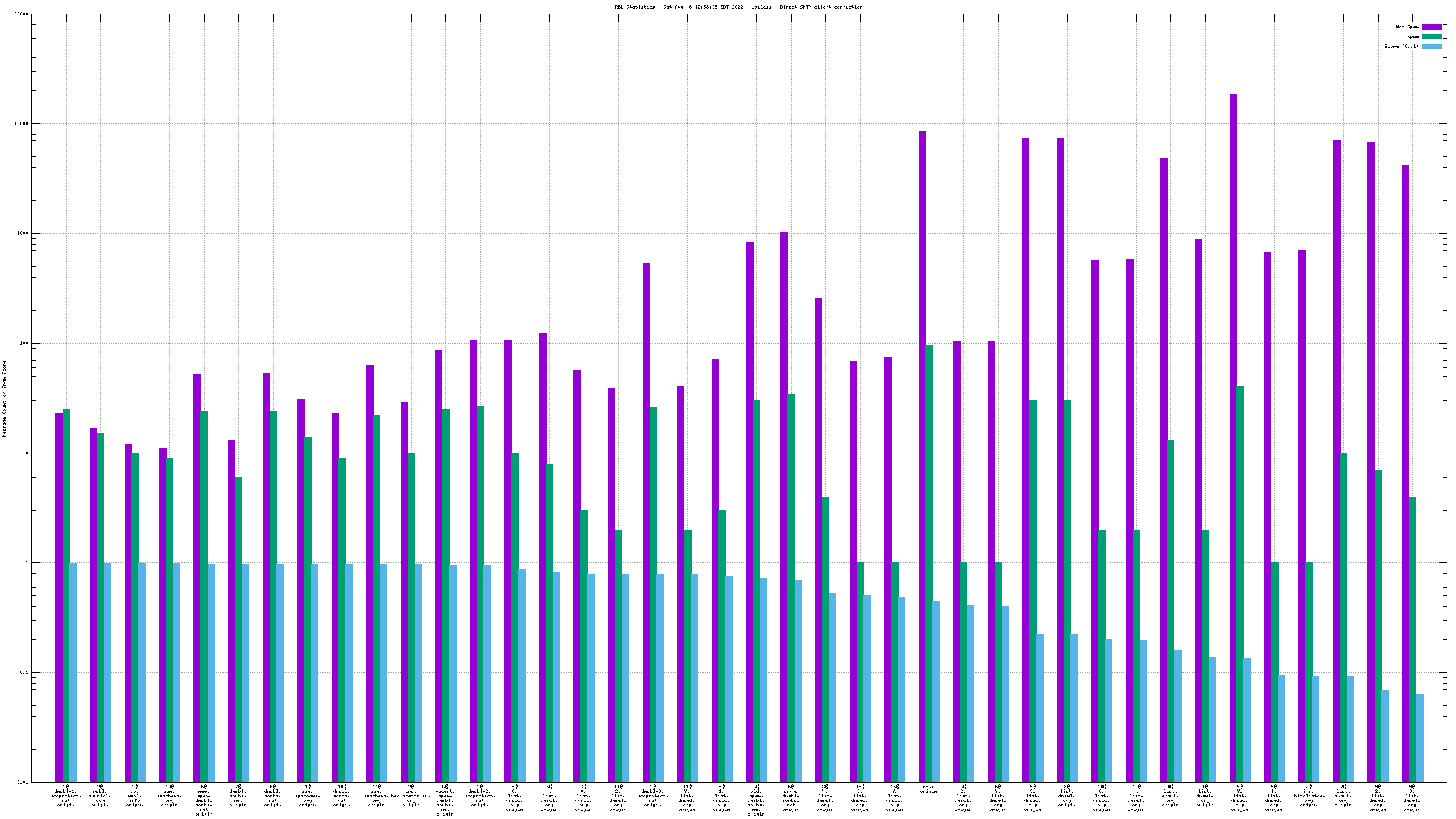The image size is (1456, 819).
Task: Click the purple Not Spam legend swatch
Action: point(1432,27)
